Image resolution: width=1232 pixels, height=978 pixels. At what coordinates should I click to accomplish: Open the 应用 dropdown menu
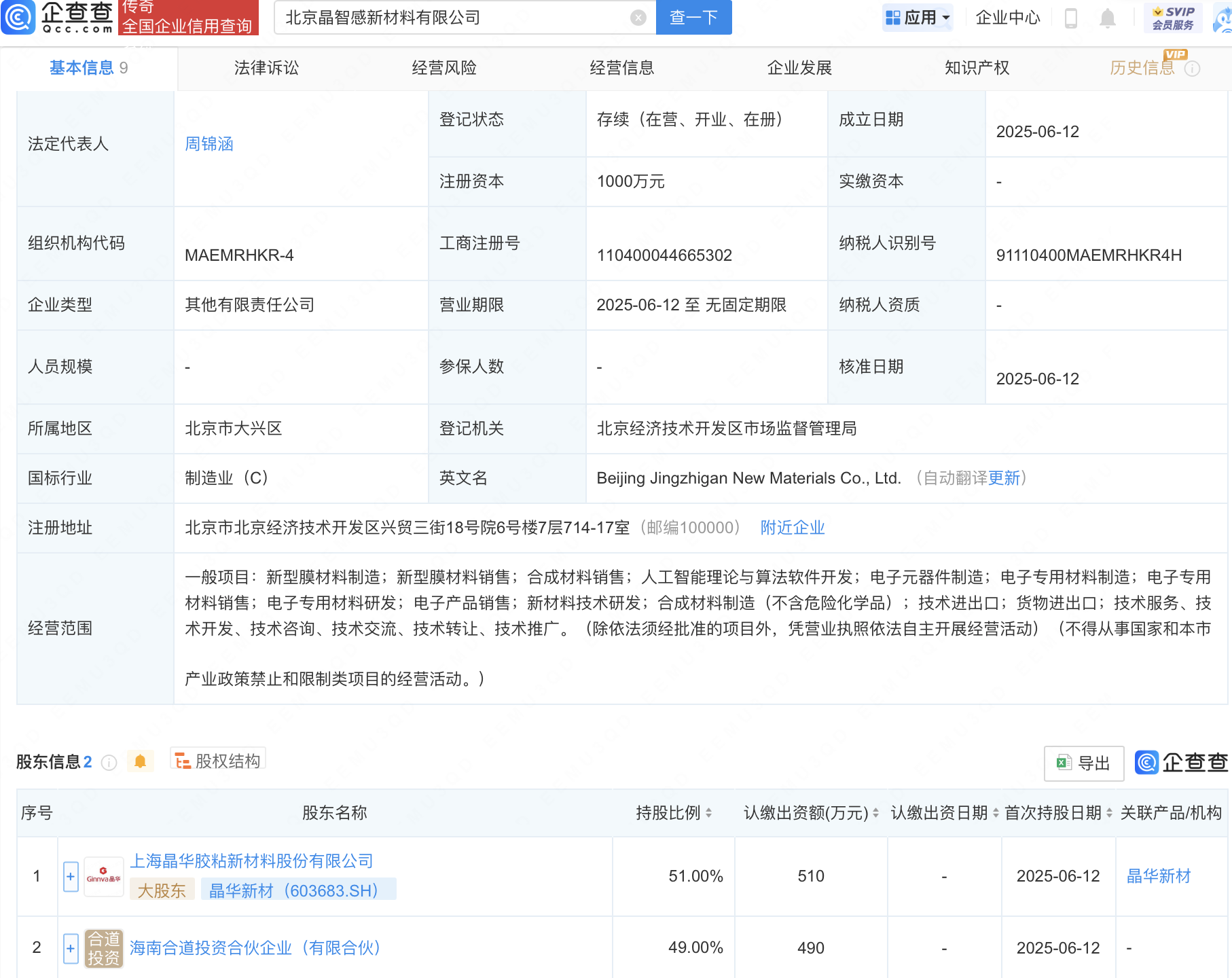click(918, 17)
